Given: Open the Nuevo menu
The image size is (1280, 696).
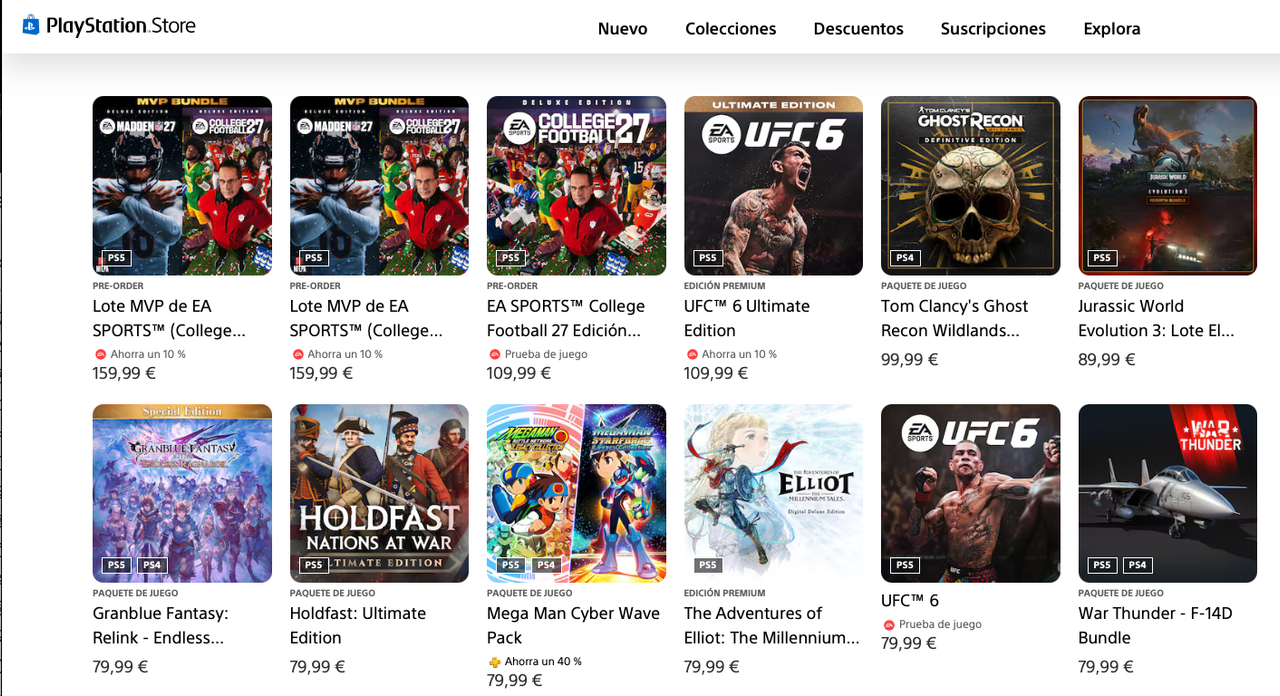Looking at the screenshot, I should tap(622, 29).
